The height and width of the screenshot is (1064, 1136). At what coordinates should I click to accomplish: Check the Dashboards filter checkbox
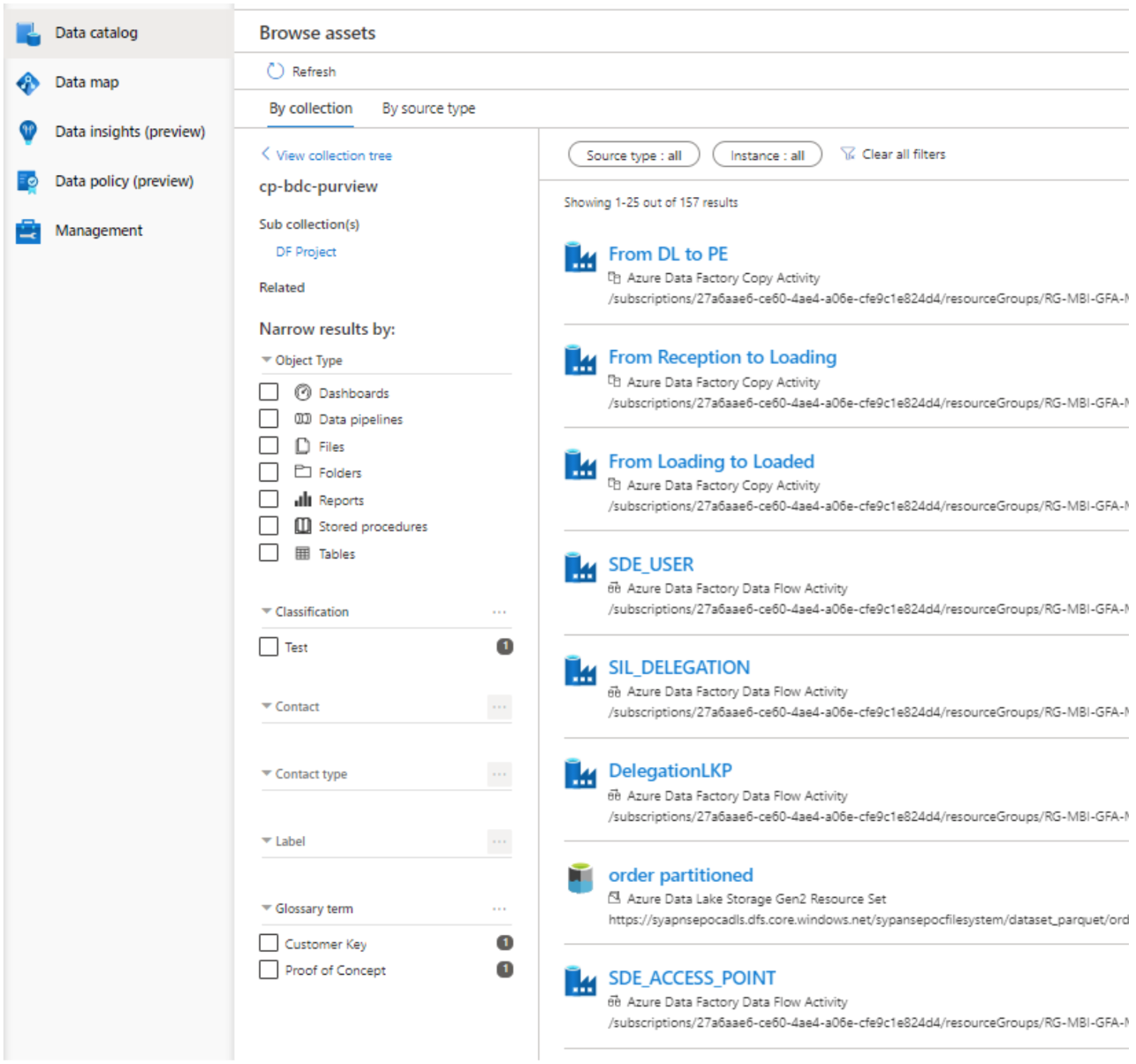[x=269, y=391]
